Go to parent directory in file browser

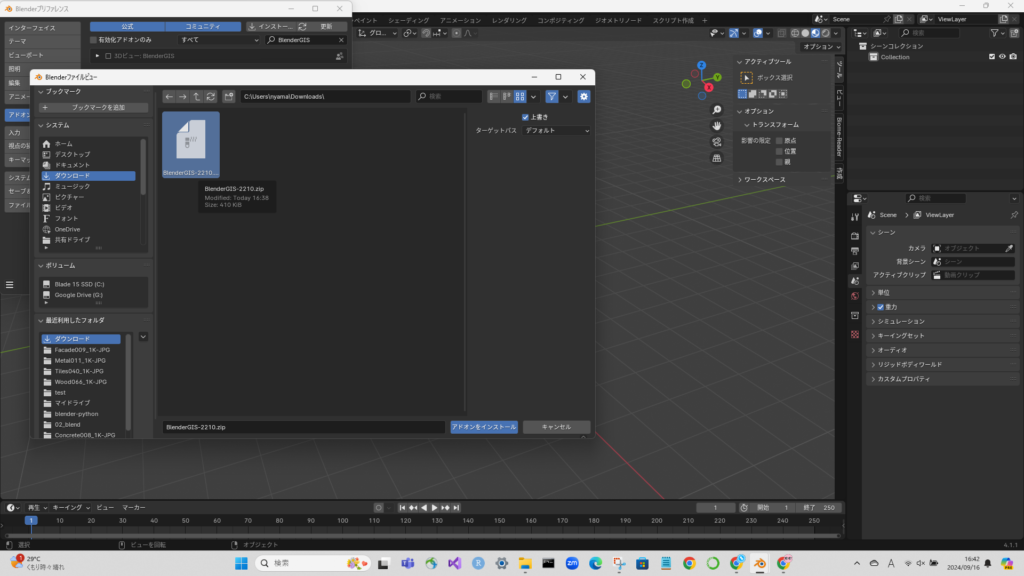tap(197, 96)
